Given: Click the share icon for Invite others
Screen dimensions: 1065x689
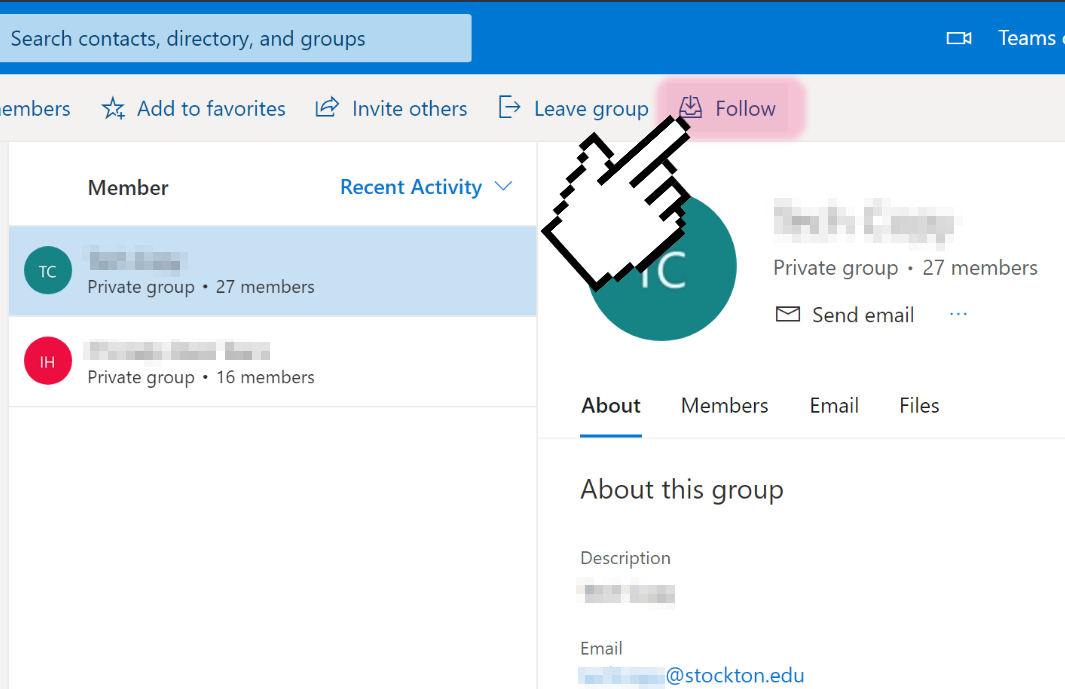Looking at the screenshot, I should click(327, 108).
